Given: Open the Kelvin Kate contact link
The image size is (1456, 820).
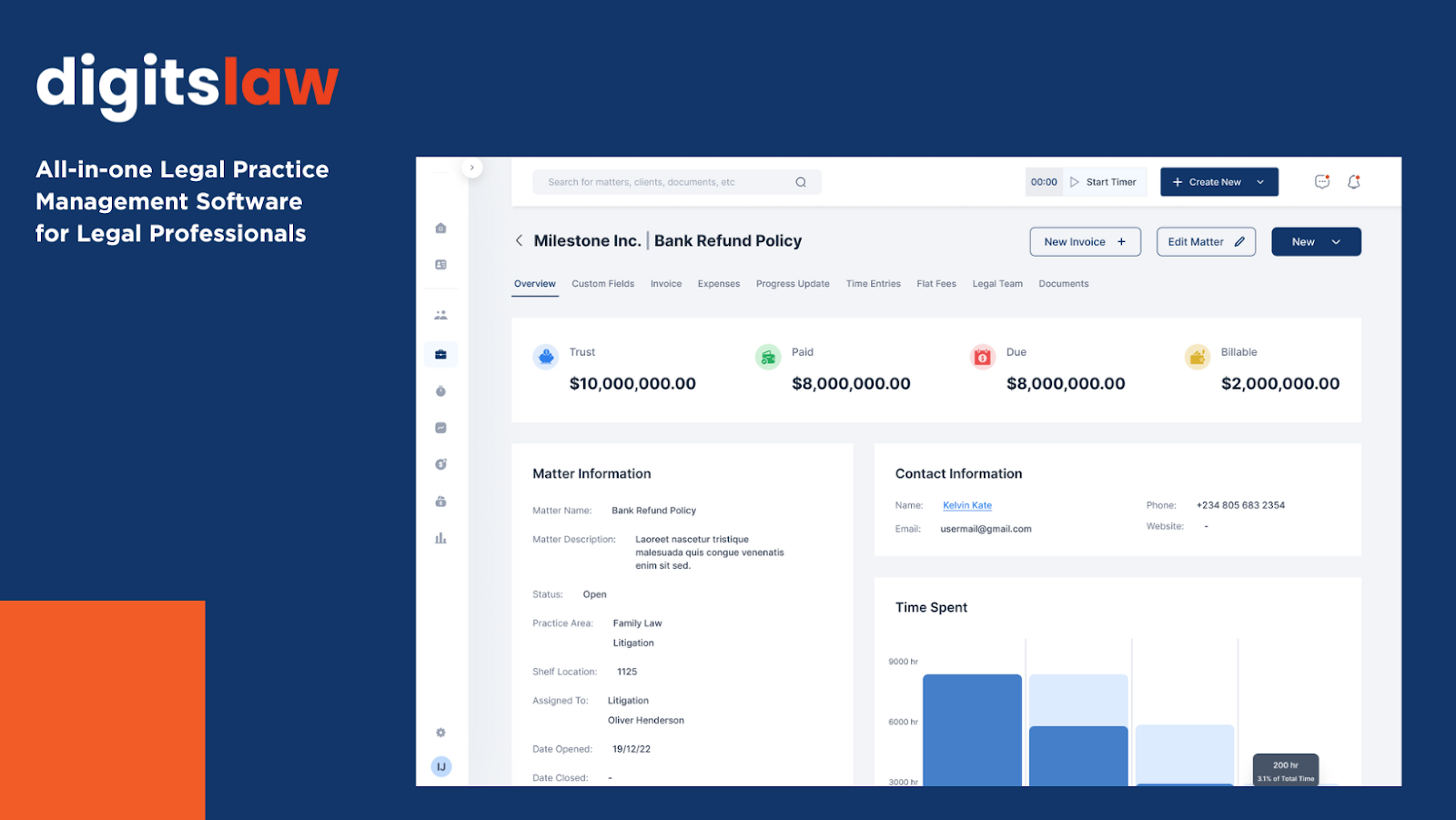Looking at the screenshot, I should click(x=967, y=505).
